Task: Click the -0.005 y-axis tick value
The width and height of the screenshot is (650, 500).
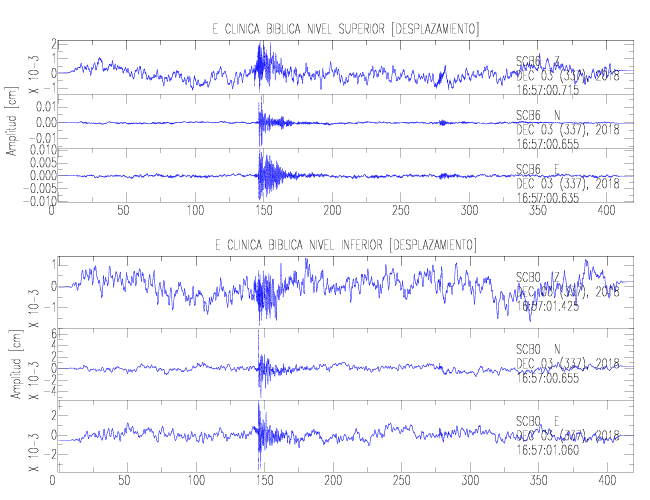Action: pyautogui.click(x=40, y=188)
